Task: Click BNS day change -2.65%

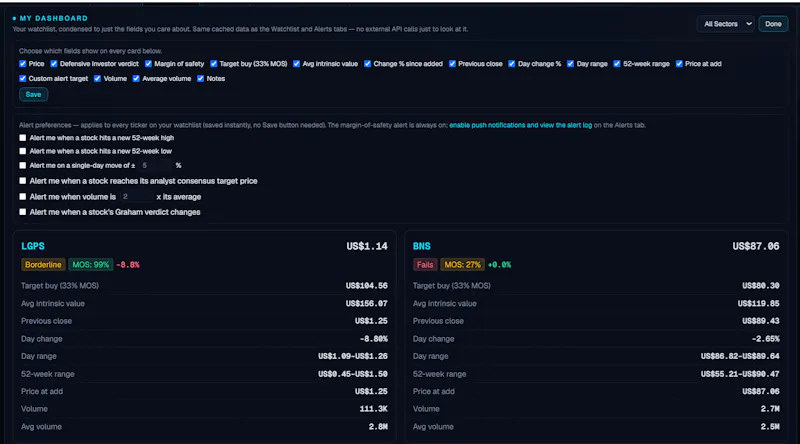Action: click(x=765, y=339)
